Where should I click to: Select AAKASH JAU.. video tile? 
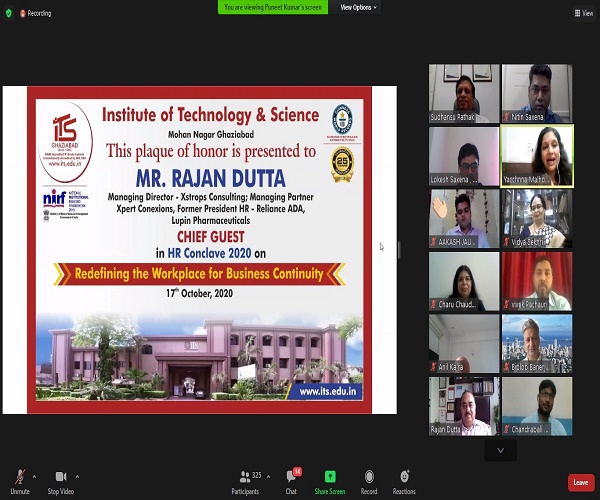tap(464, 218)
